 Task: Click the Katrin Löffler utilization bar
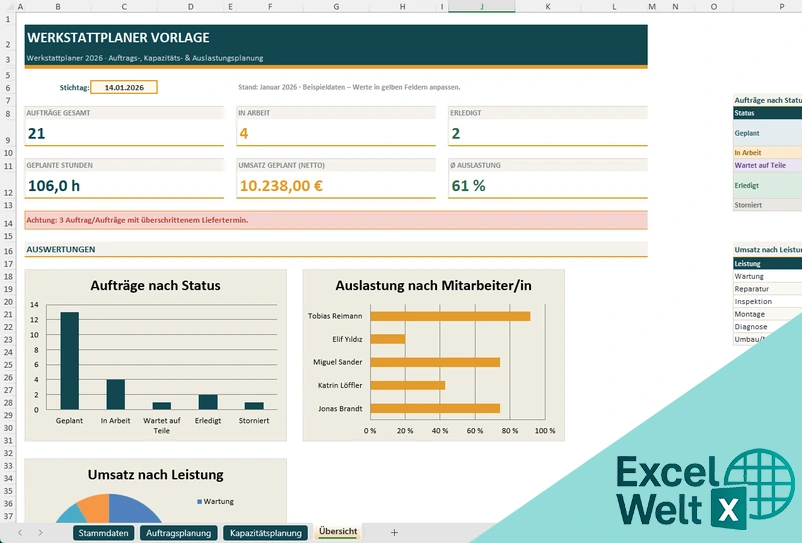(408, 386)
